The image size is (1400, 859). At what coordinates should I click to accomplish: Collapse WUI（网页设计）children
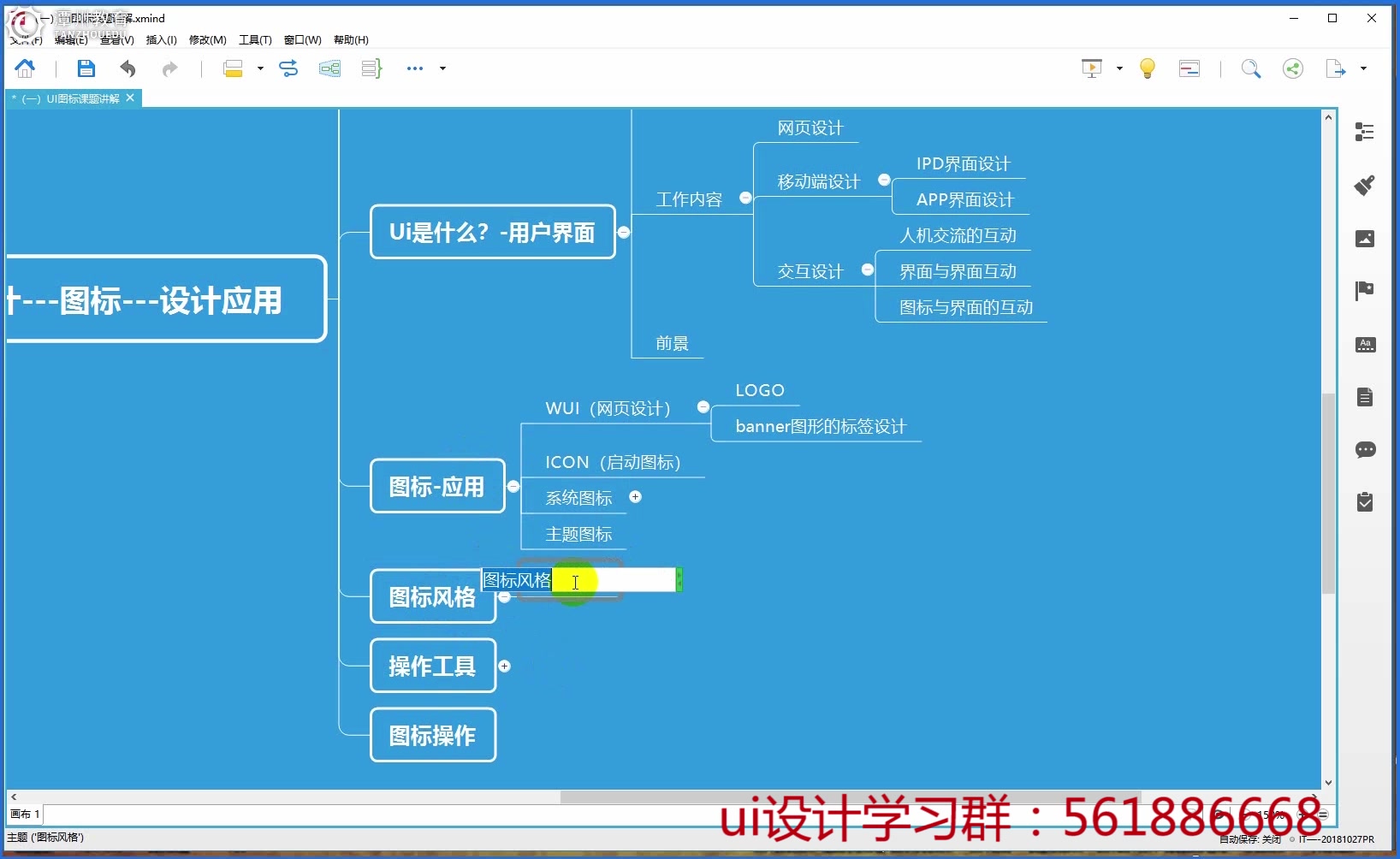[x=703, y=407]
